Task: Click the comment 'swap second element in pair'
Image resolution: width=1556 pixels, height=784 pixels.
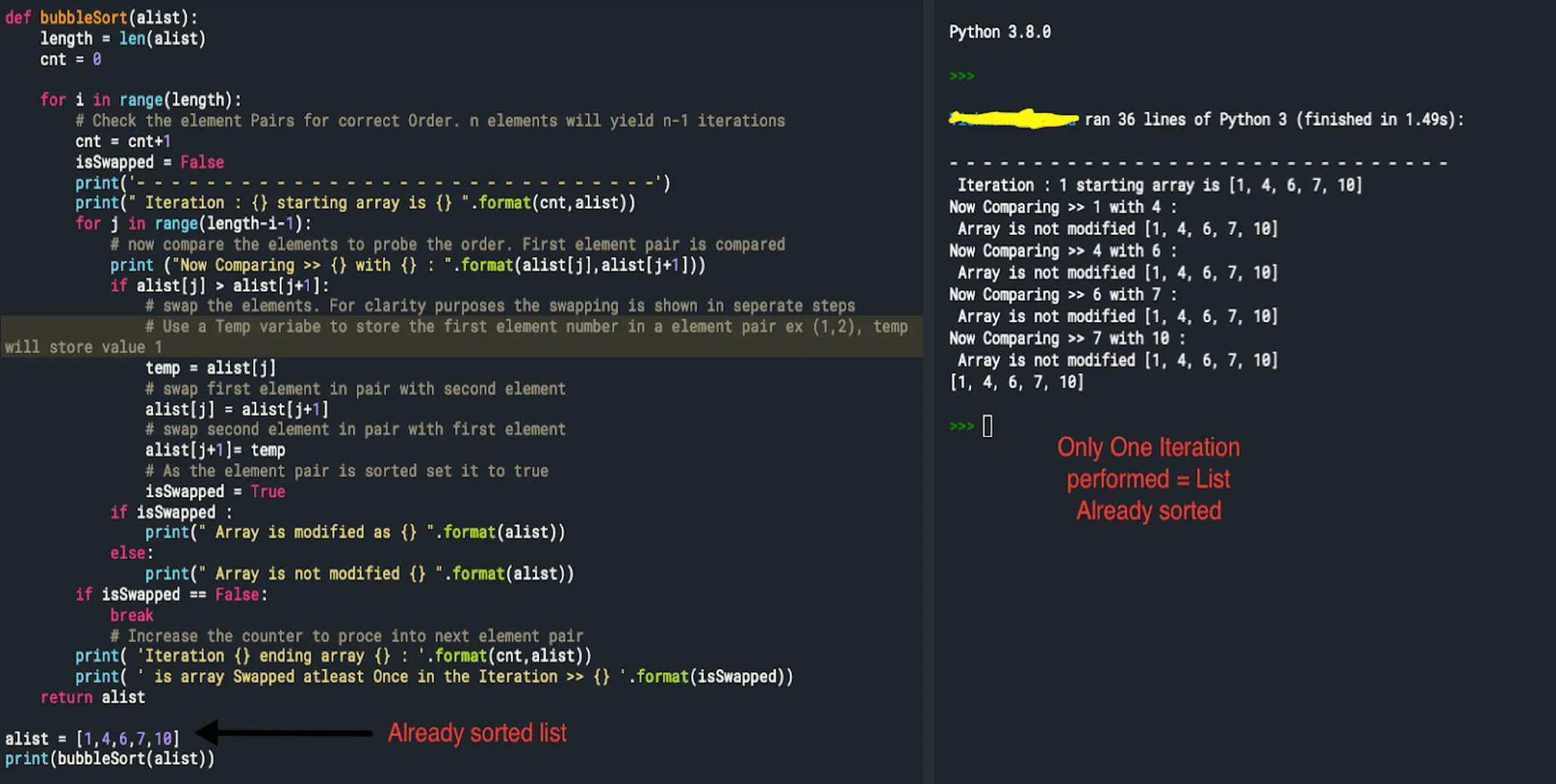Action: pyautogui.click(x=355, y=430)
